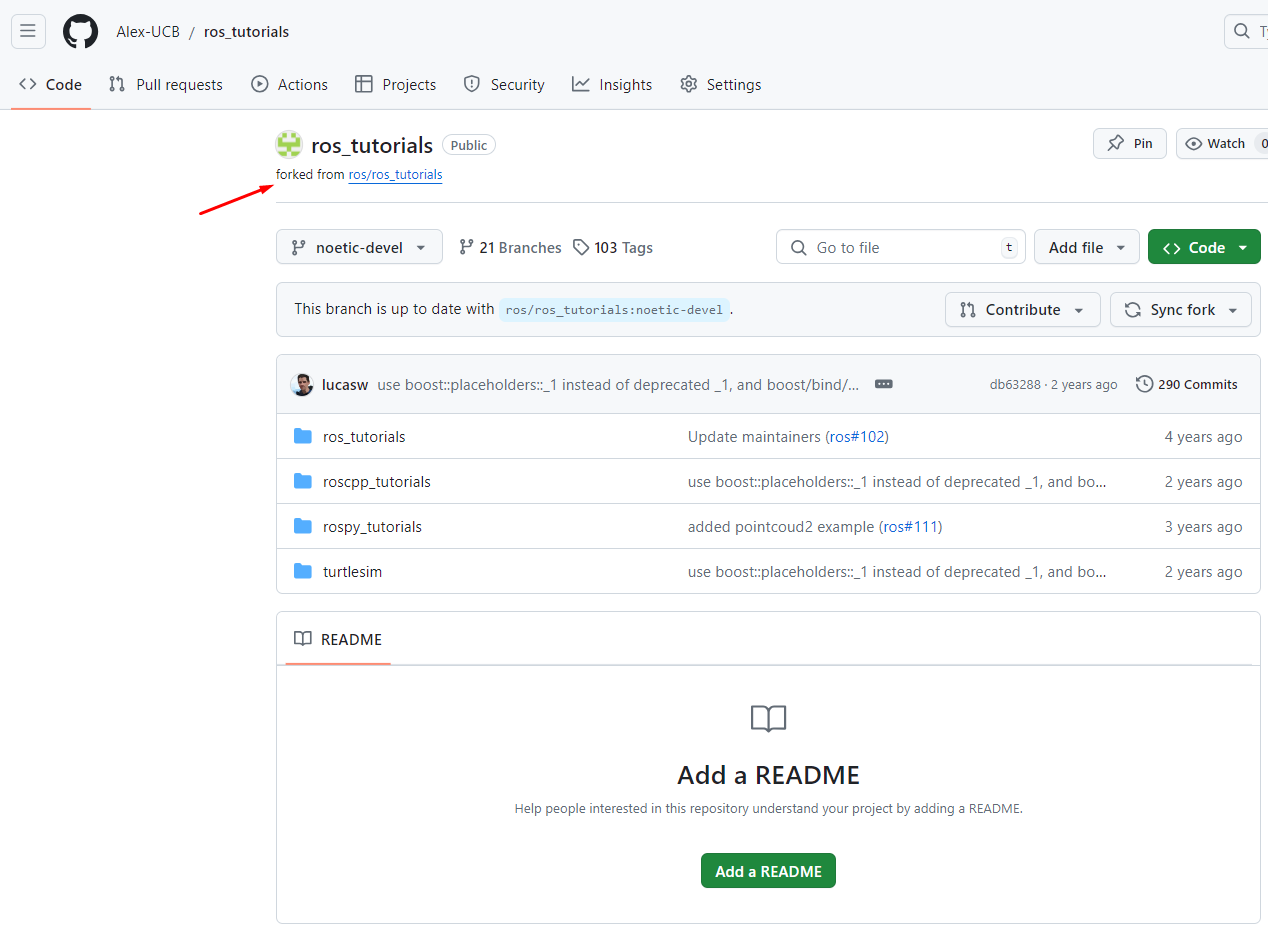Click the latest commit message by lucasw

click(618, 384)
